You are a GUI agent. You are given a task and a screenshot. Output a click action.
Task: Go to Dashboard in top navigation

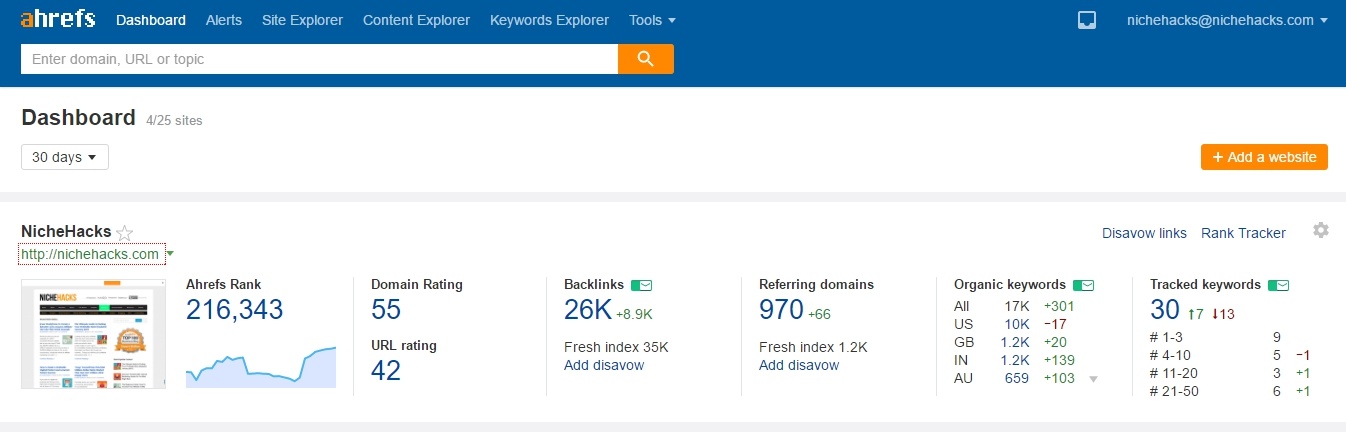tap(151, 20)
